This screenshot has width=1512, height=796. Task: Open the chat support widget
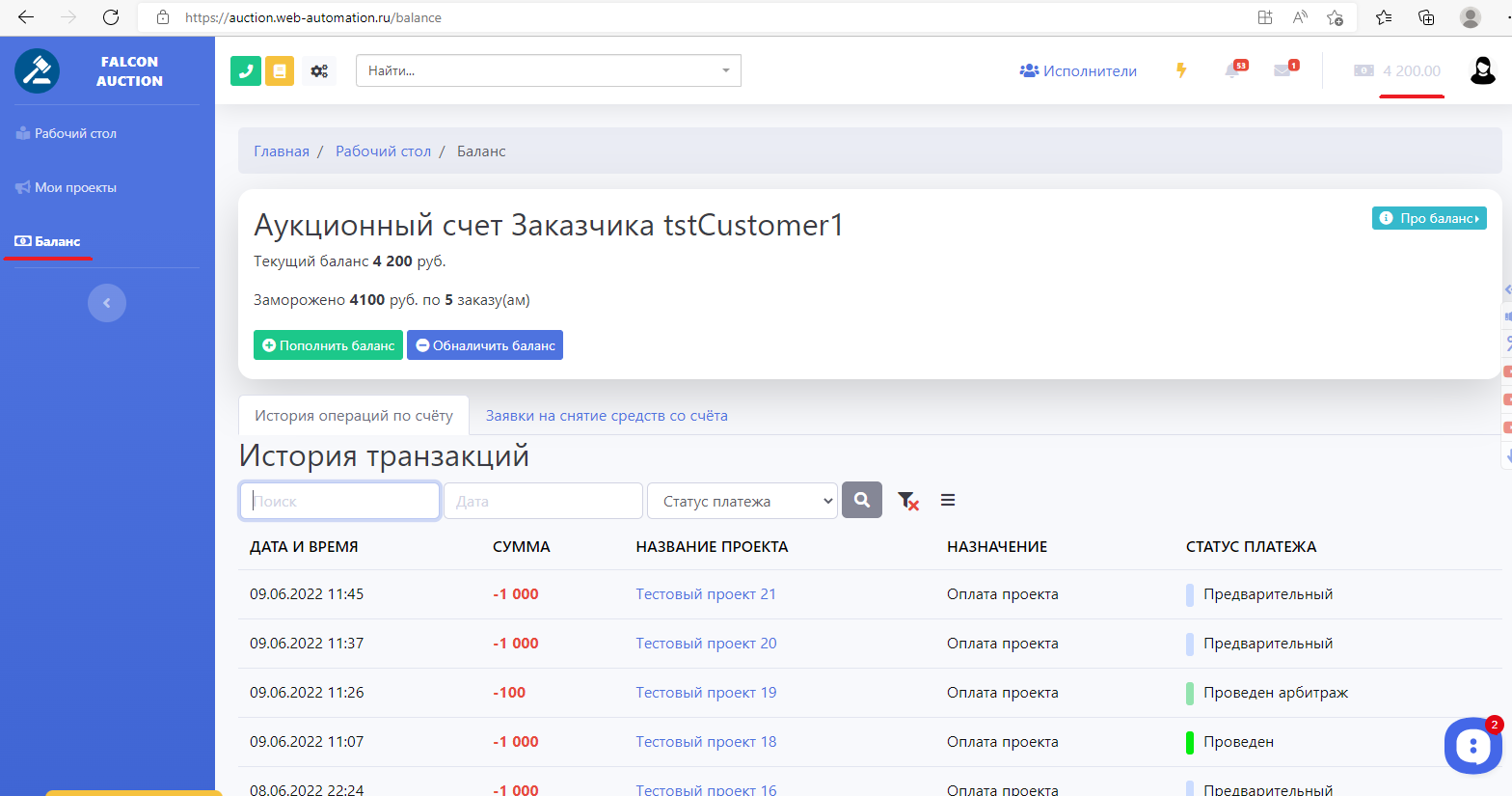[x=1472, y=745]
